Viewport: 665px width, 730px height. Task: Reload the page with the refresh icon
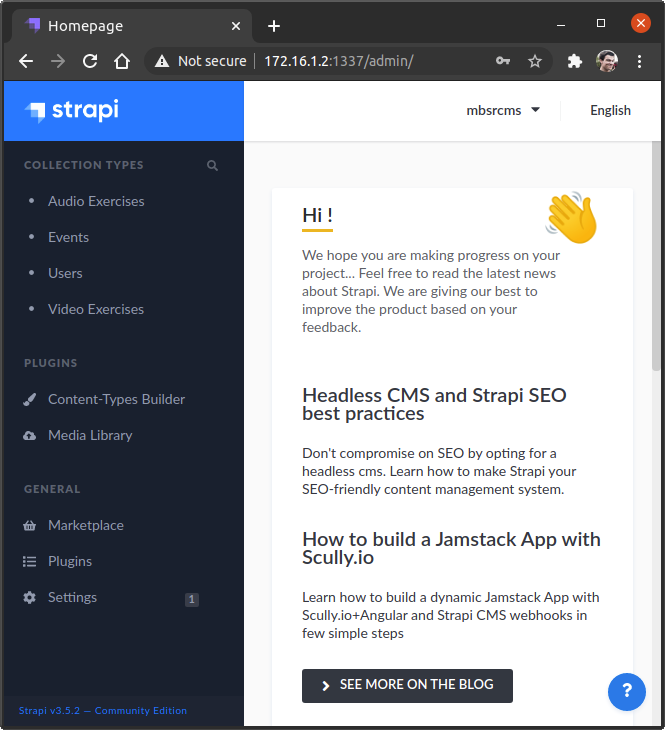(90, 61)
